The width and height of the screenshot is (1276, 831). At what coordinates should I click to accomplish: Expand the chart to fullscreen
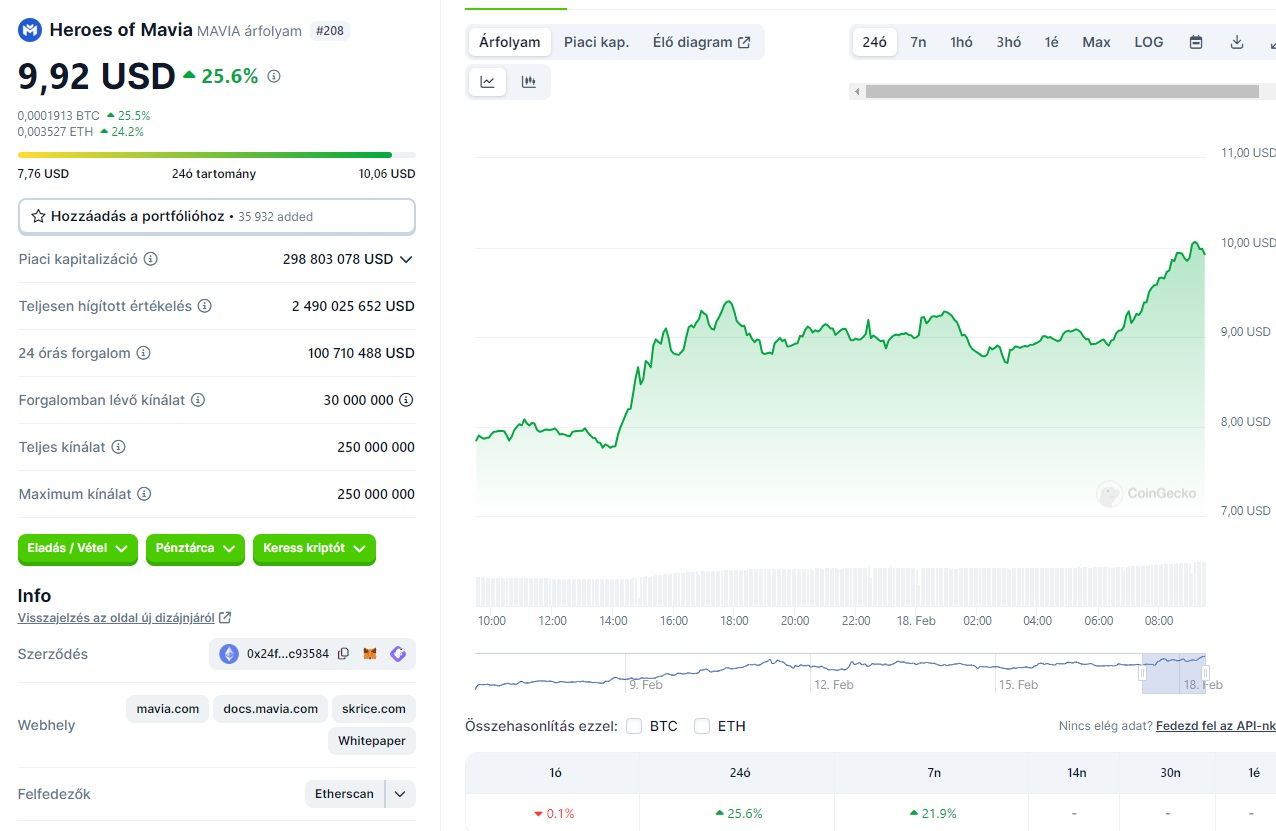(1271, 42)
